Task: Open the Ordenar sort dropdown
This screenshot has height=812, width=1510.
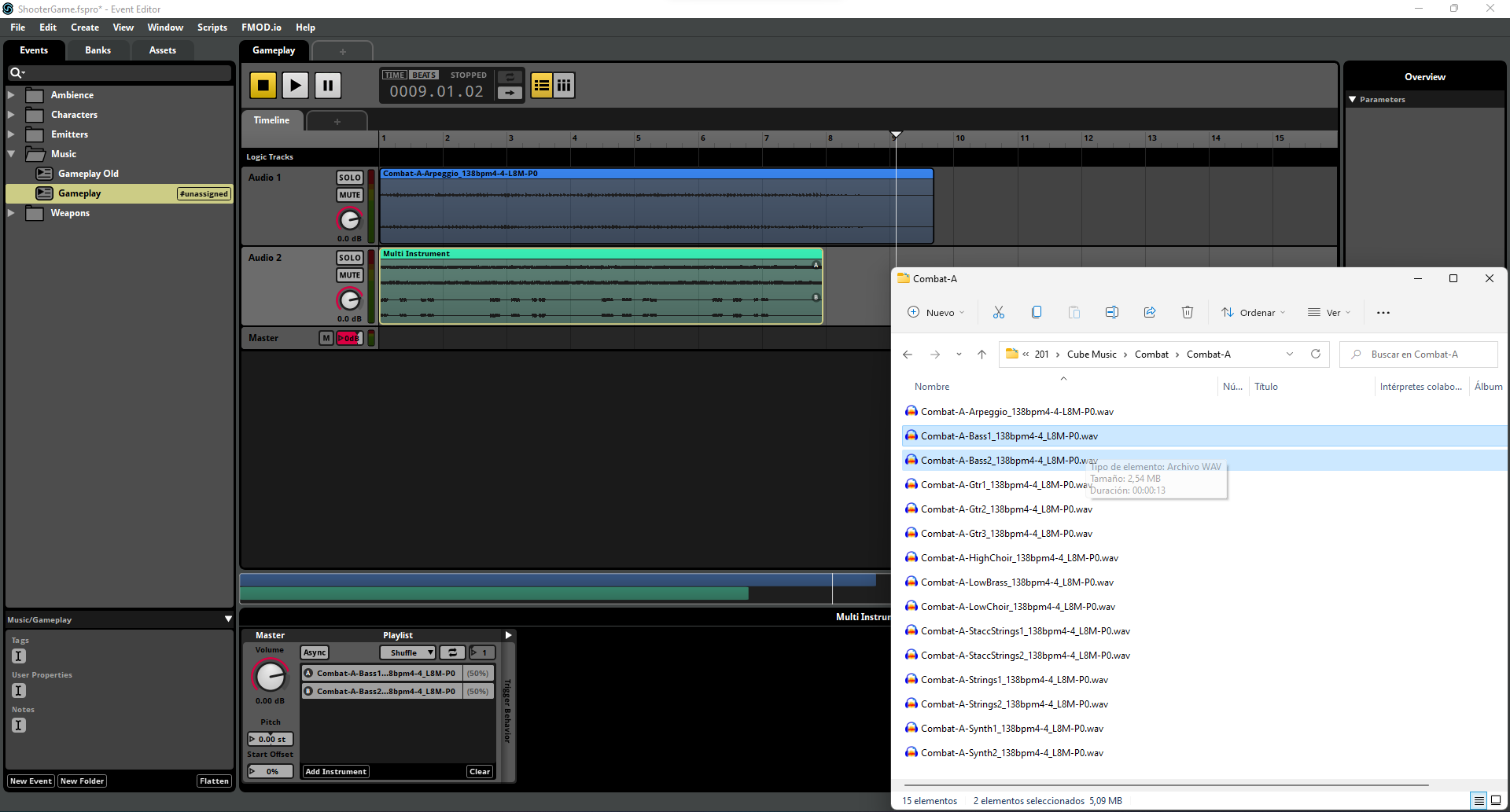Action: point(1254,313)
